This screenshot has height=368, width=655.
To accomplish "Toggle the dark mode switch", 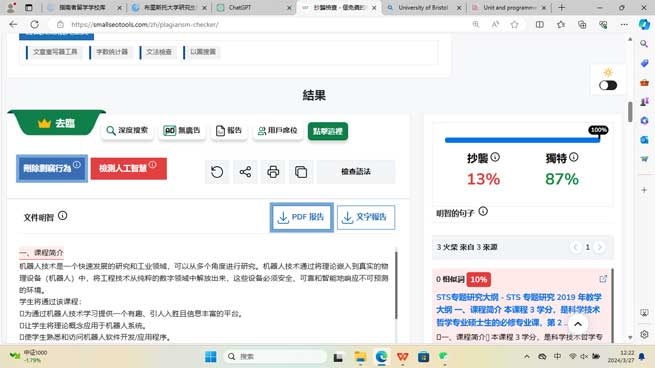I will pyautogui.click(x=608, y=85).
